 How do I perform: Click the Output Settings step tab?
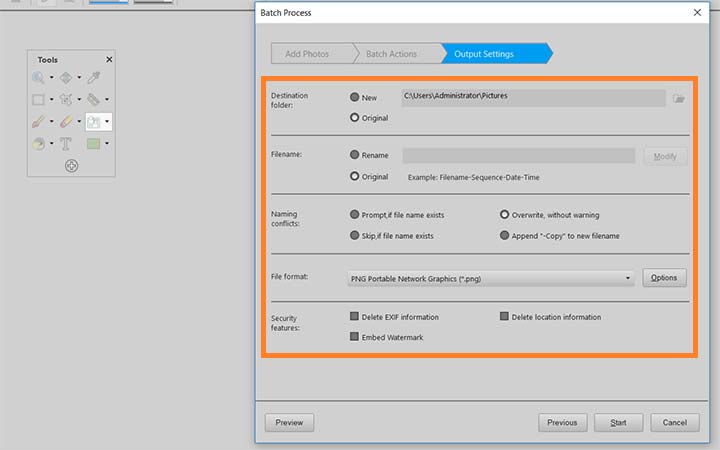click(495, 54)
